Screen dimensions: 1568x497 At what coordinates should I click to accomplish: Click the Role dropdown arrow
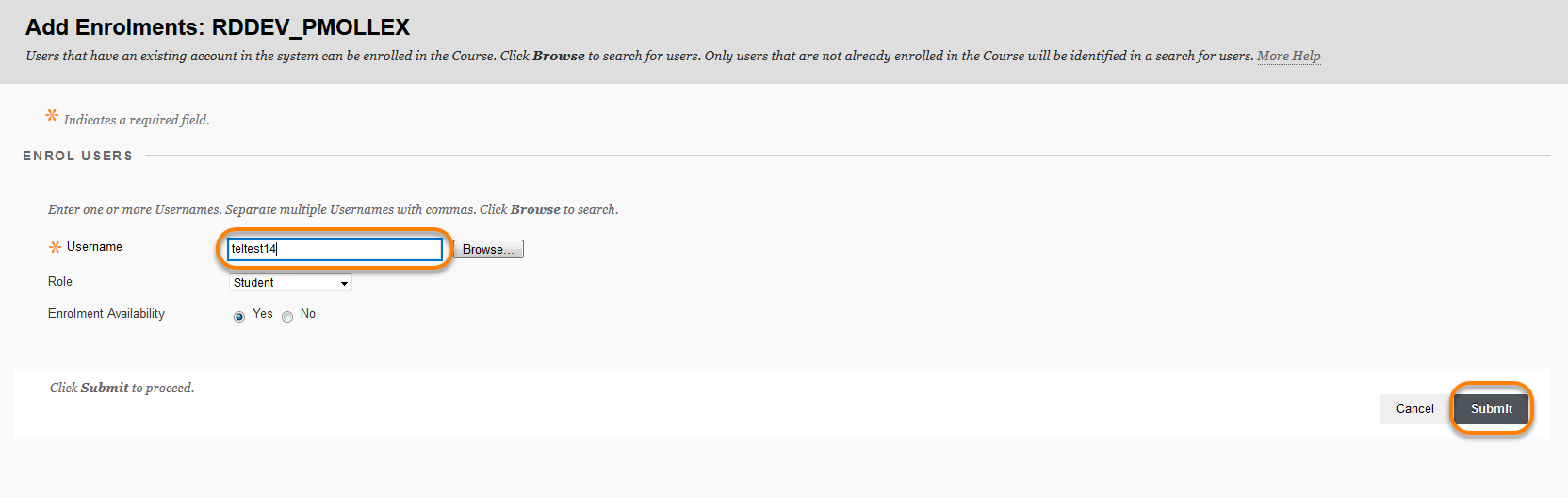pos(344,283)
